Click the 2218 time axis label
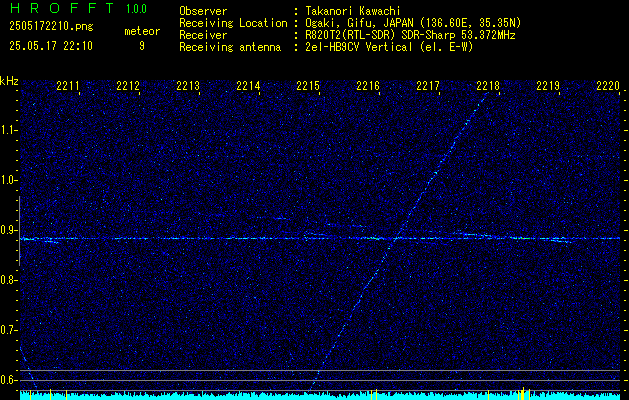 pyautogui.click(x=488, y=85)
